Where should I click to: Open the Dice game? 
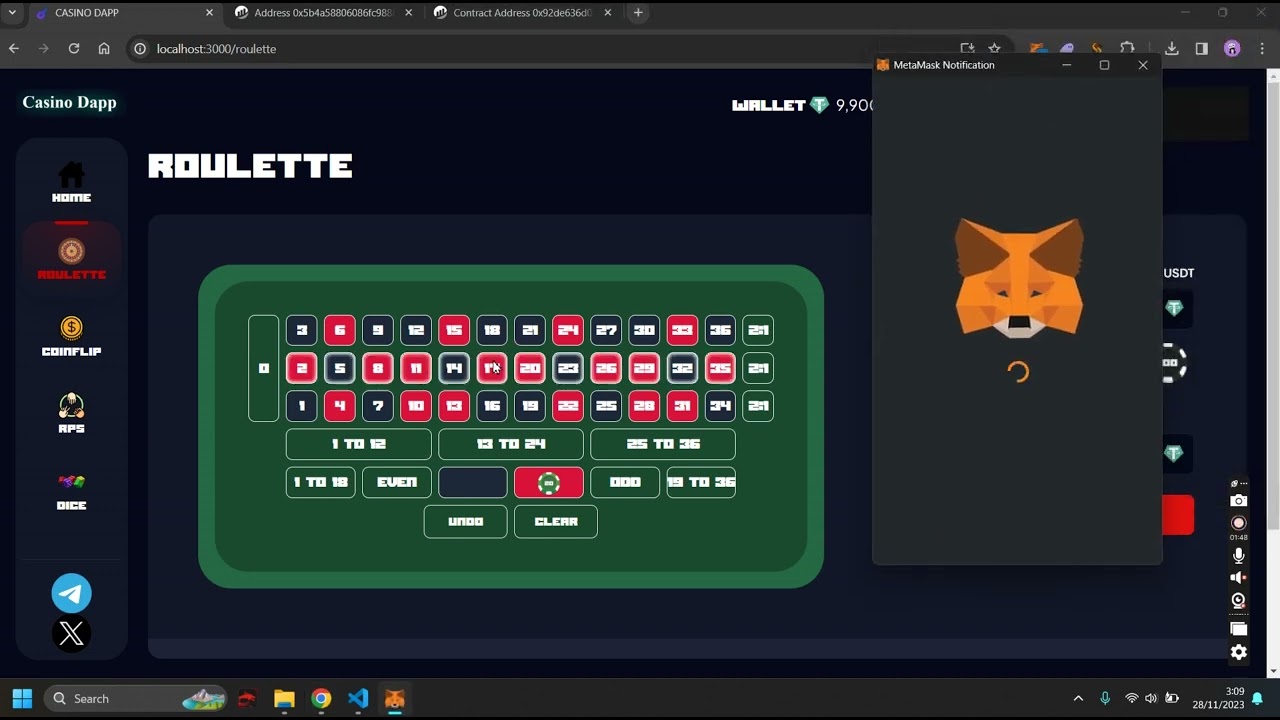[71, 490]
